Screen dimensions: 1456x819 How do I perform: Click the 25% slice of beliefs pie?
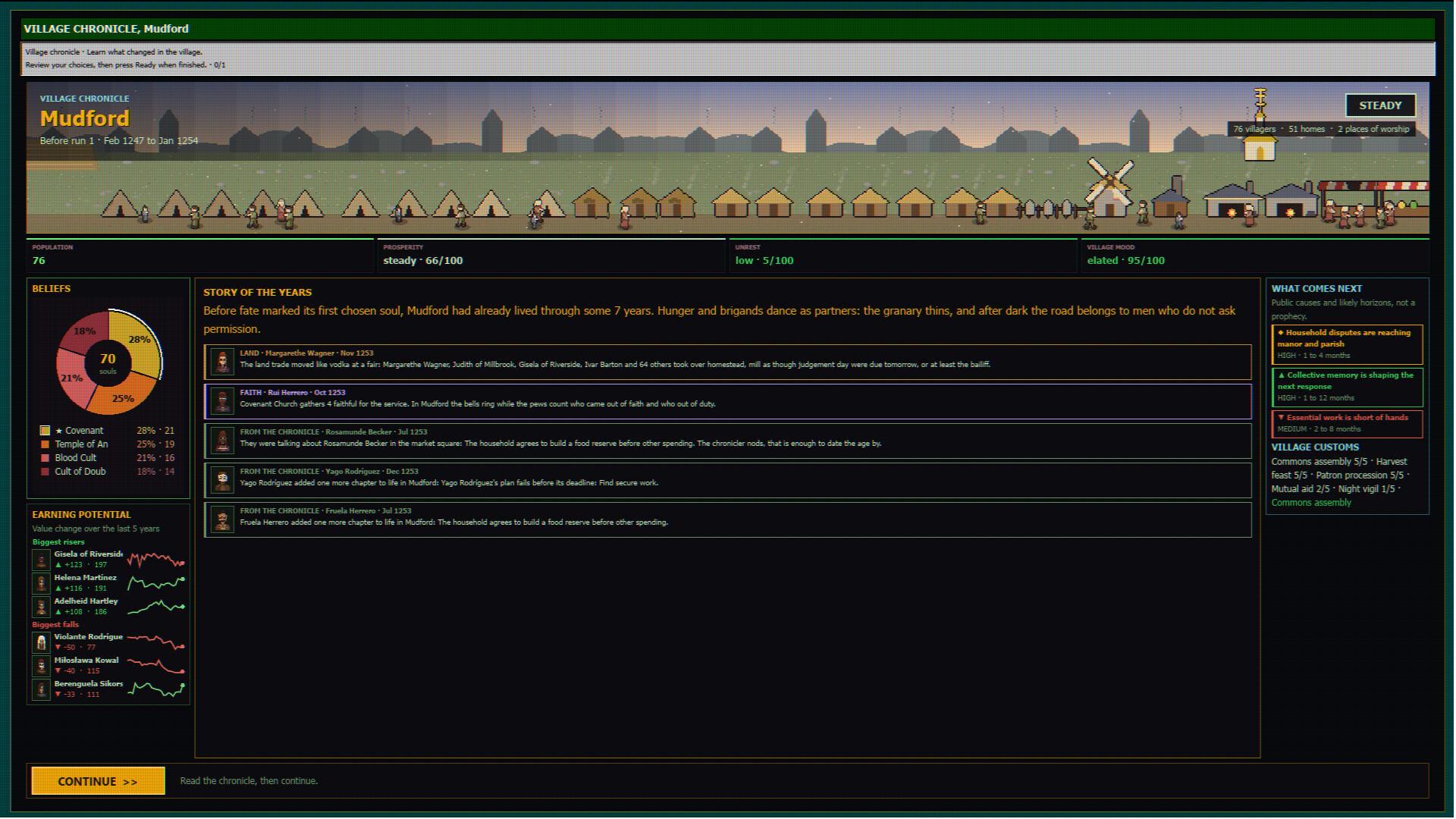click(x=123, y=397)
